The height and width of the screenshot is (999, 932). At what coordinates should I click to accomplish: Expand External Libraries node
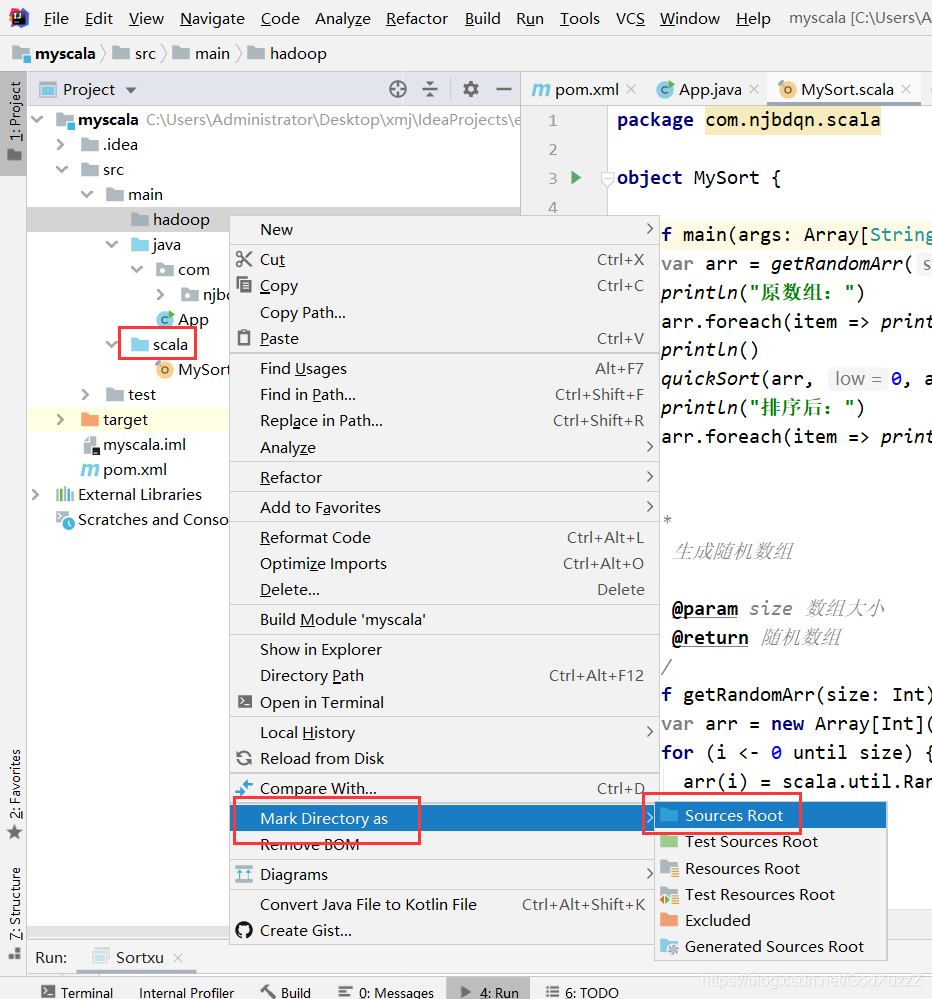pos(36,494)
